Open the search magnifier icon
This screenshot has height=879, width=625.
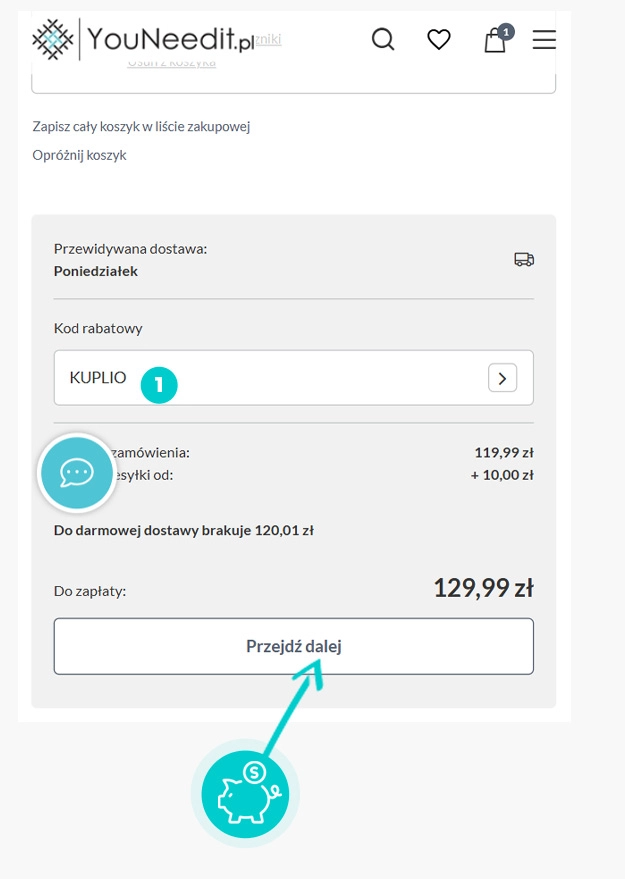(x=383, y=40)
